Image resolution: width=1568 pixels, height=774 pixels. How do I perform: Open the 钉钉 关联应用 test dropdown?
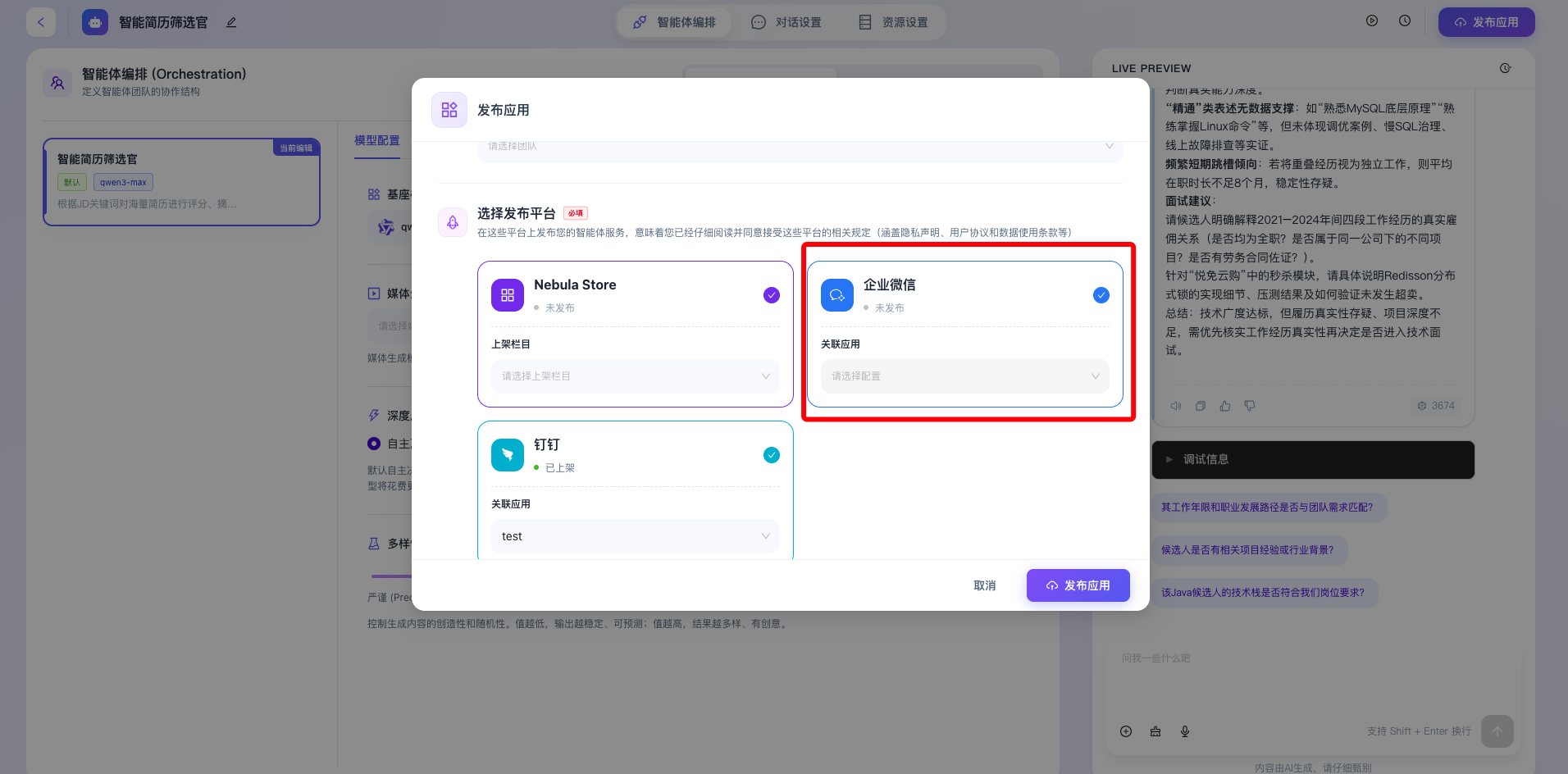coord(635,536)
